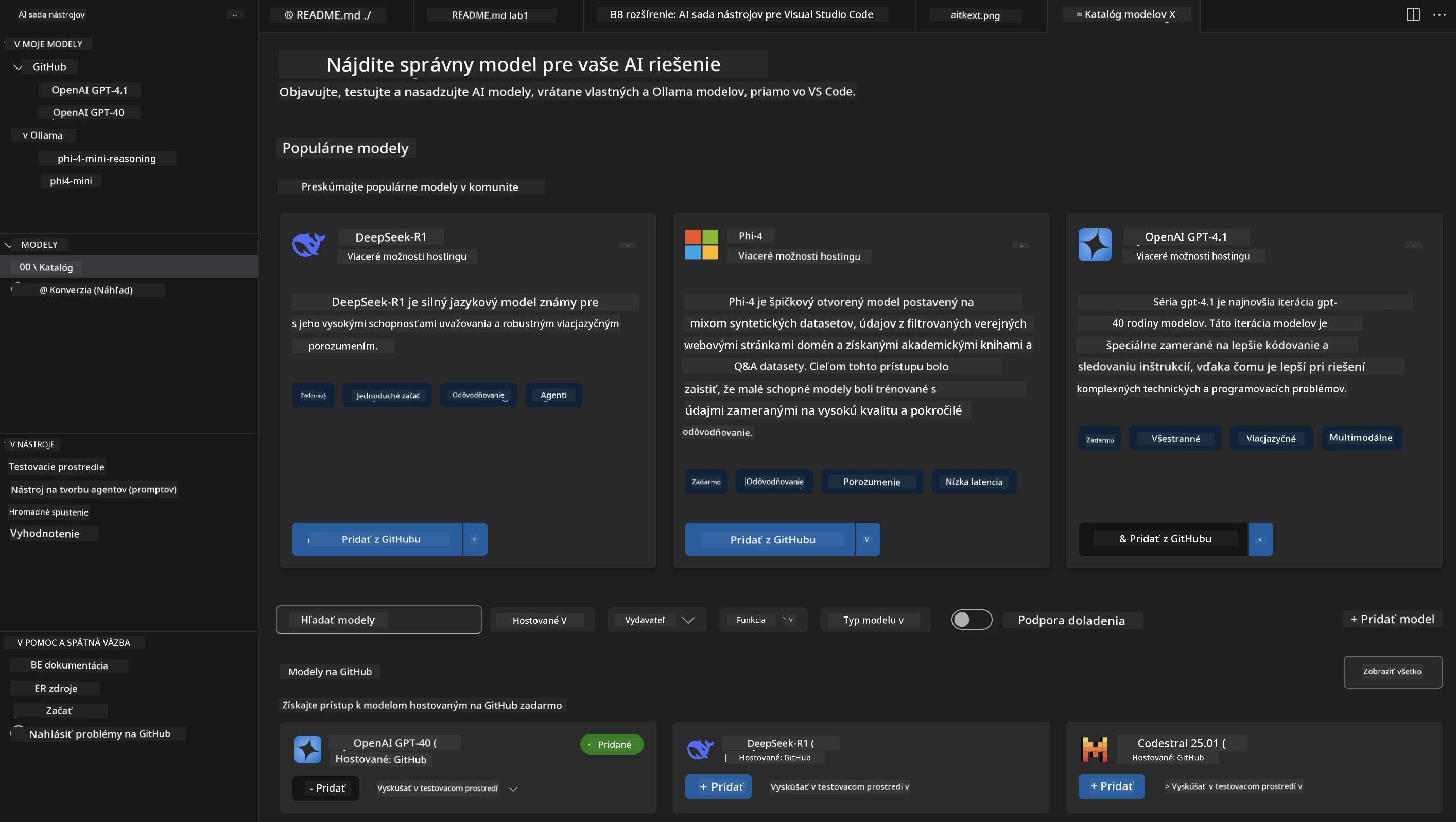Image resolution: width=1456 pixels, height=822 pixels.
Task: Select phi-4-mini-reasoning model in tree
Action: coord(107,158)
